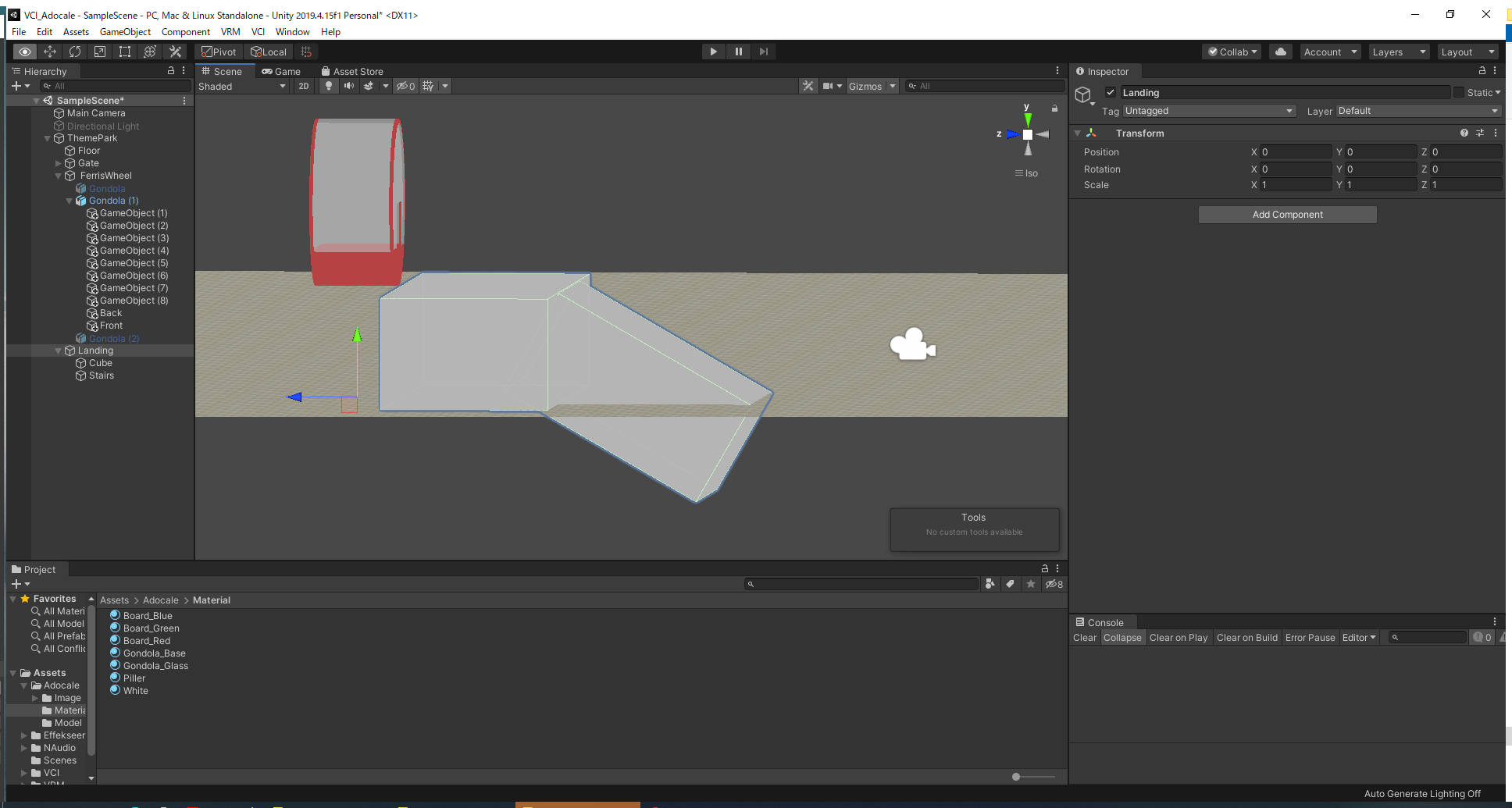Open the Gizmos dropdown arrow
Viewport: 1512px width, 808px height.
pyautogui.click(x=893, y=86)
